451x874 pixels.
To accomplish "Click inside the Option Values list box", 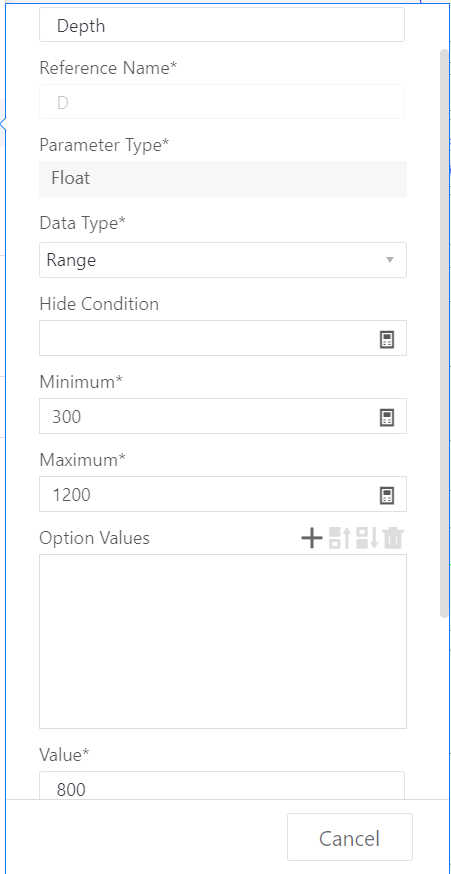I will pyautogui.click(x=222, y=641).
